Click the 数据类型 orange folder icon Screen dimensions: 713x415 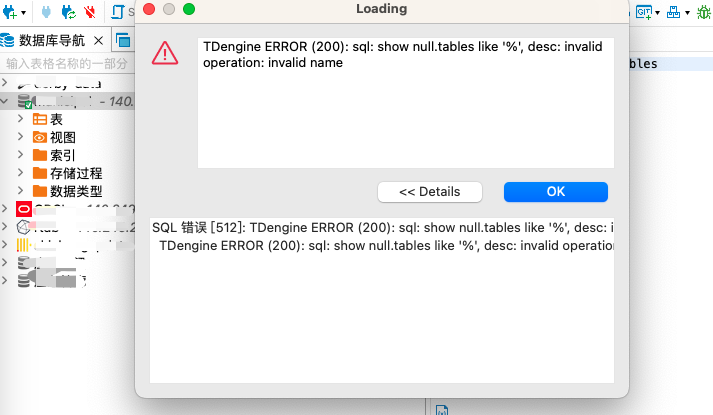40,191
